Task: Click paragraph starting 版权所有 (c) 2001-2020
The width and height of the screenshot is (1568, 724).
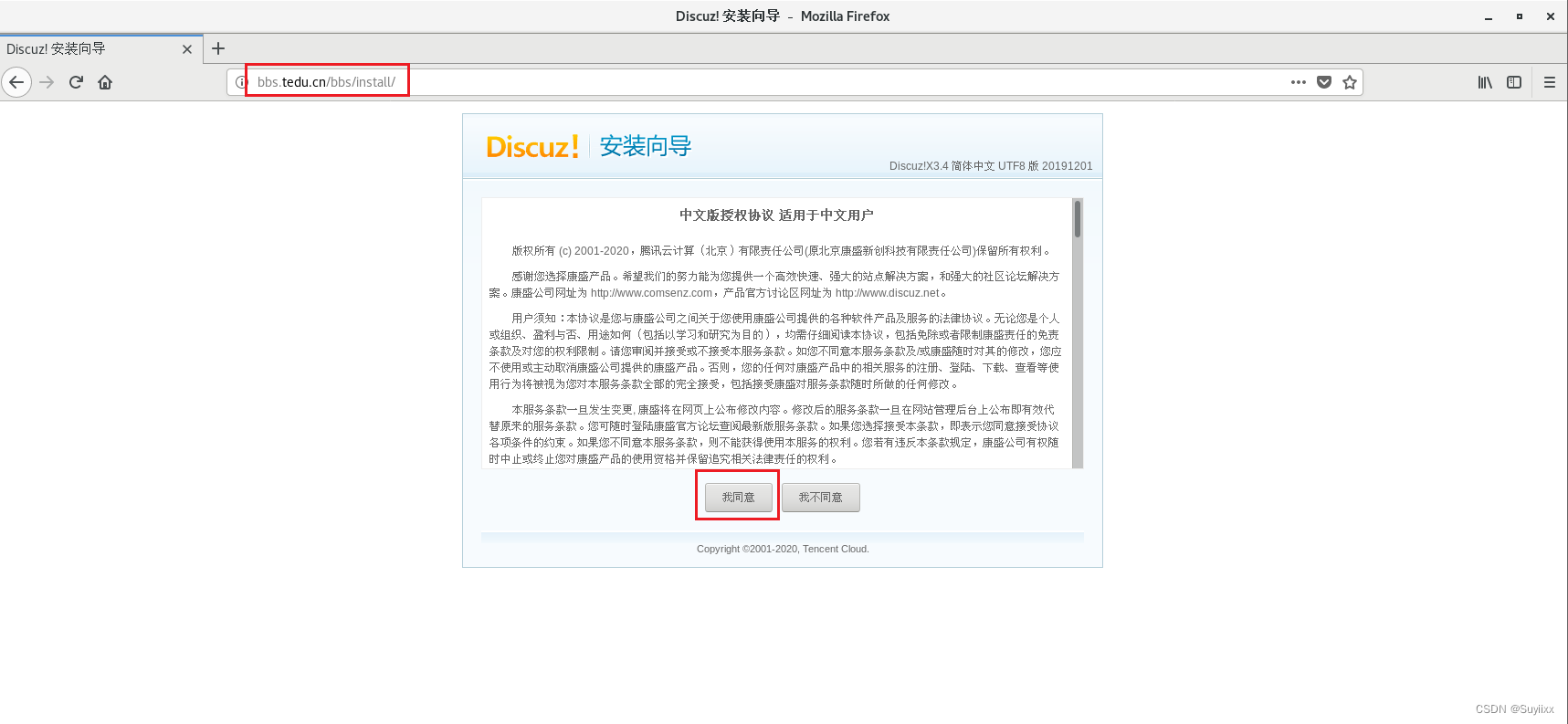Action: pyautogui.click(x=782, y=251)
